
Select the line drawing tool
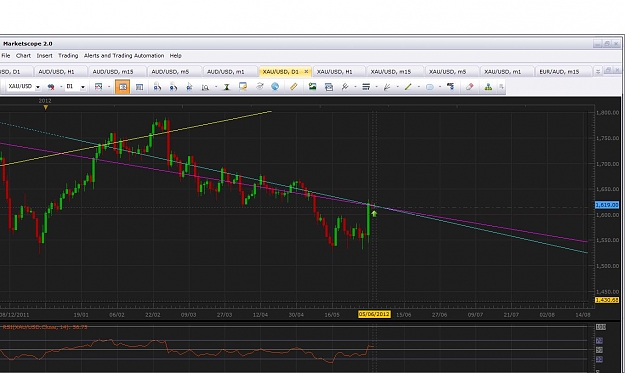[345, 86]
